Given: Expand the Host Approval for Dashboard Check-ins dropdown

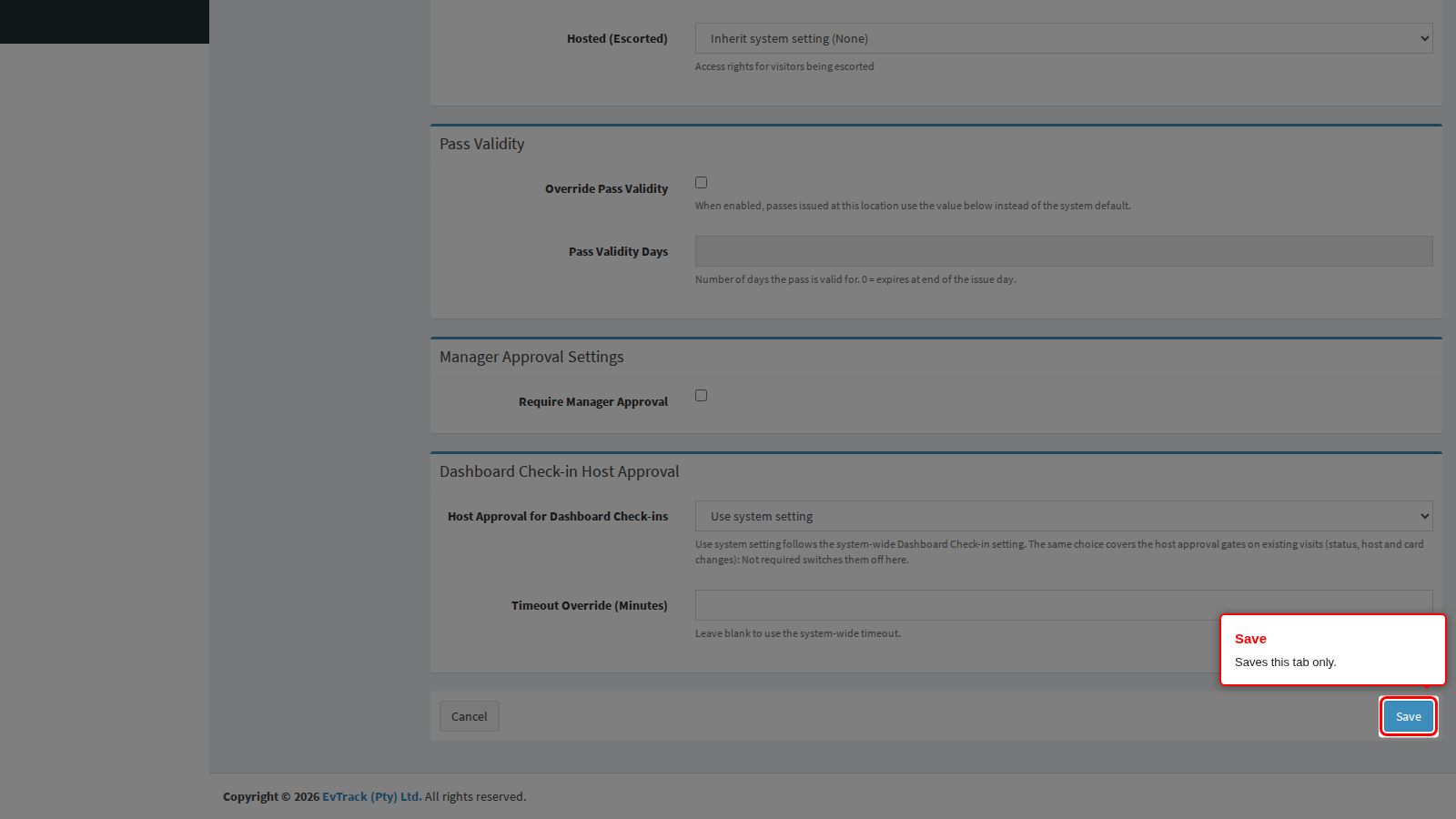Looking at the screenshot, I should (x=1064, y=516).
